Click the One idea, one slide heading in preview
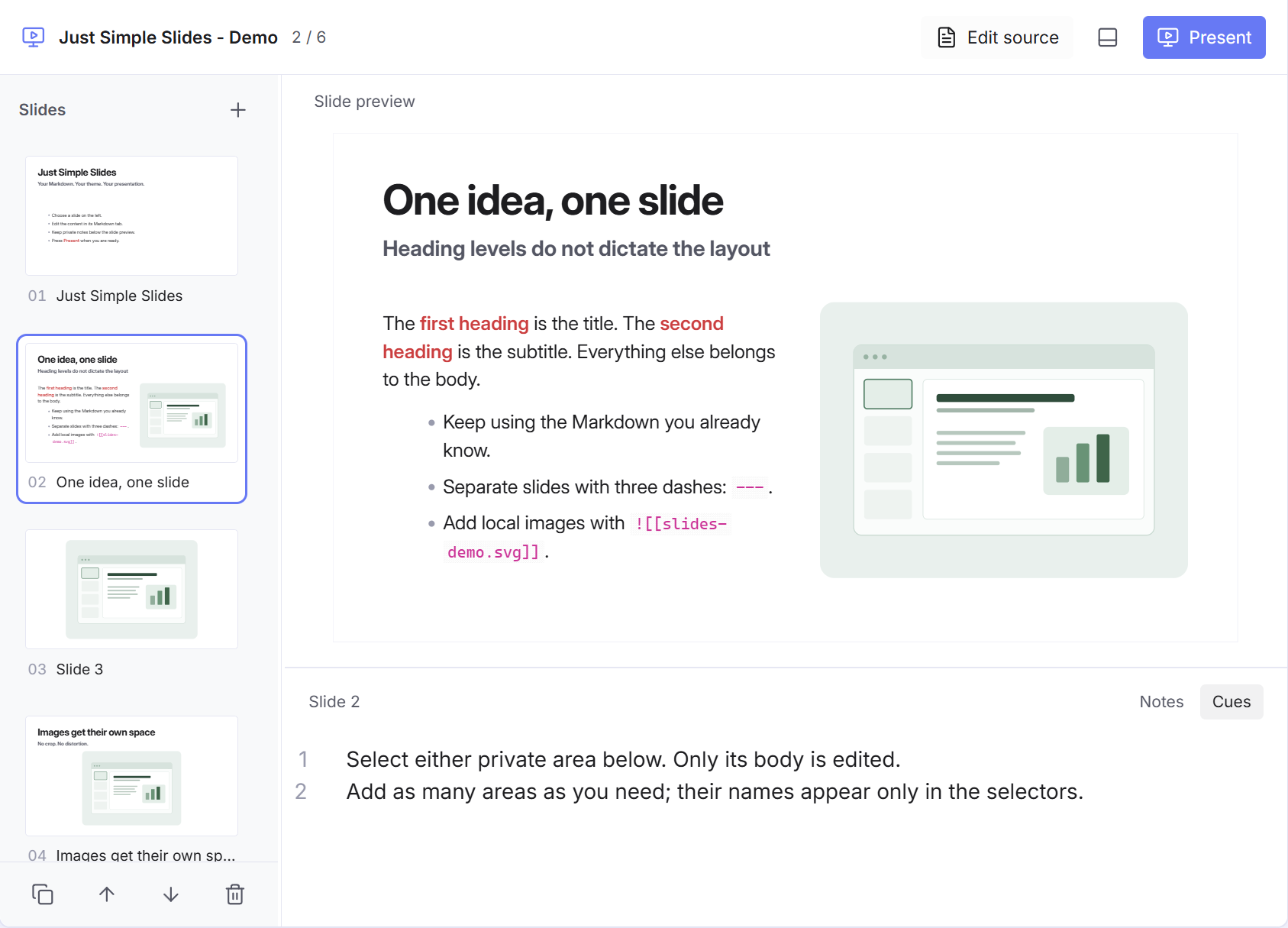The image size is (1288, 928). (x=553, y=201)
